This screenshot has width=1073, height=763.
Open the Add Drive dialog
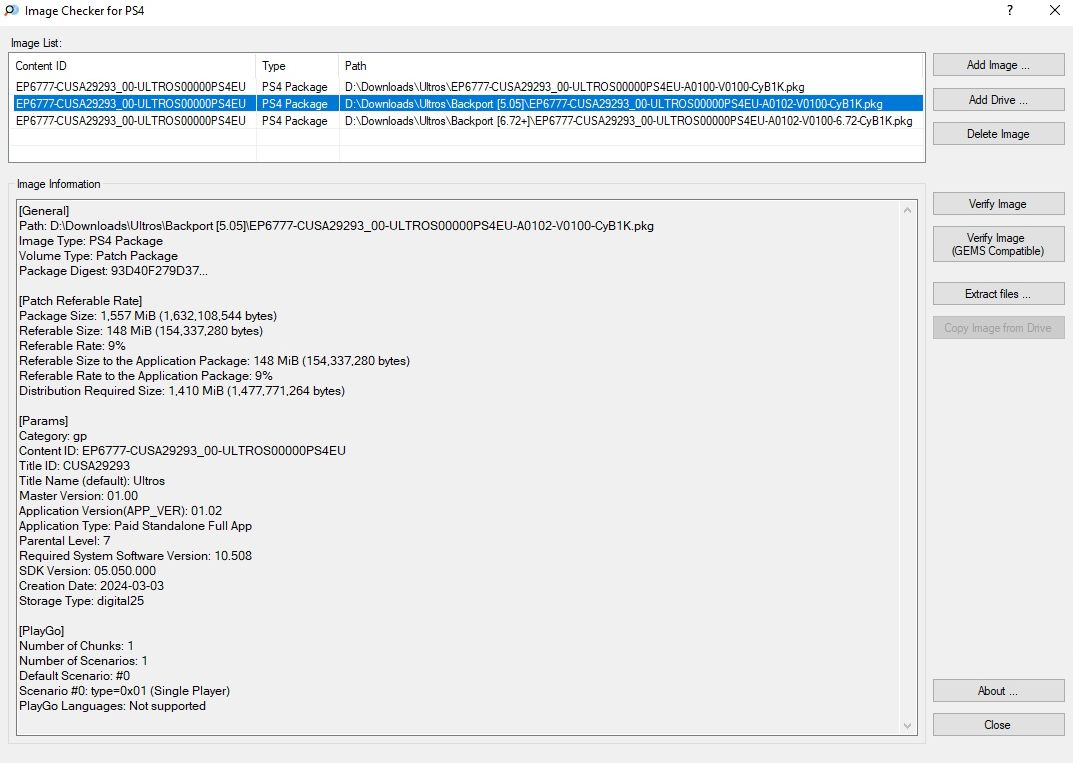tap(998, 100)
